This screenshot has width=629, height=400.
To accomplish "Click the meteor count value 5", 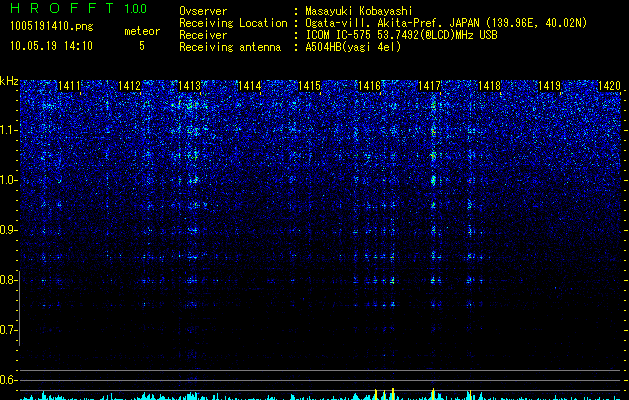I will (142, 46).
